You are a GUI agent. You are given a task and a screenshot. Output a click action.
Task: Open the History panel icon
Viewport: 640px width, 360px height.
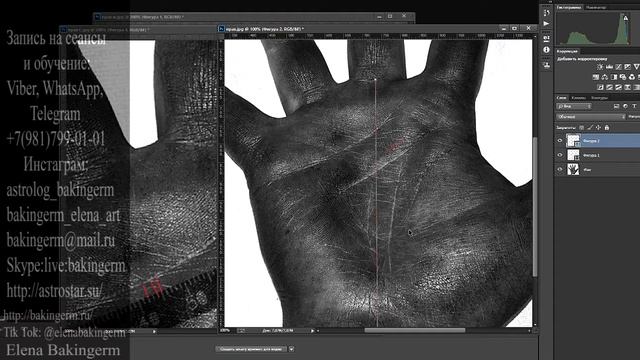click(547, 13)
